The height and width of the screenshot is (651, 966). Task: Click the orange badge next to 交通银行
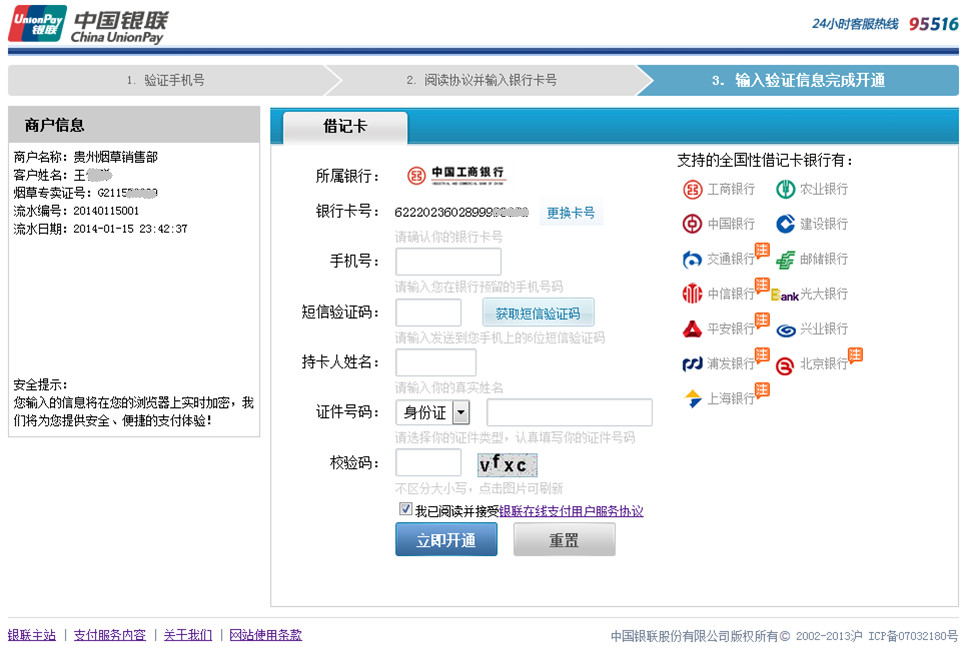pos(762,250)
